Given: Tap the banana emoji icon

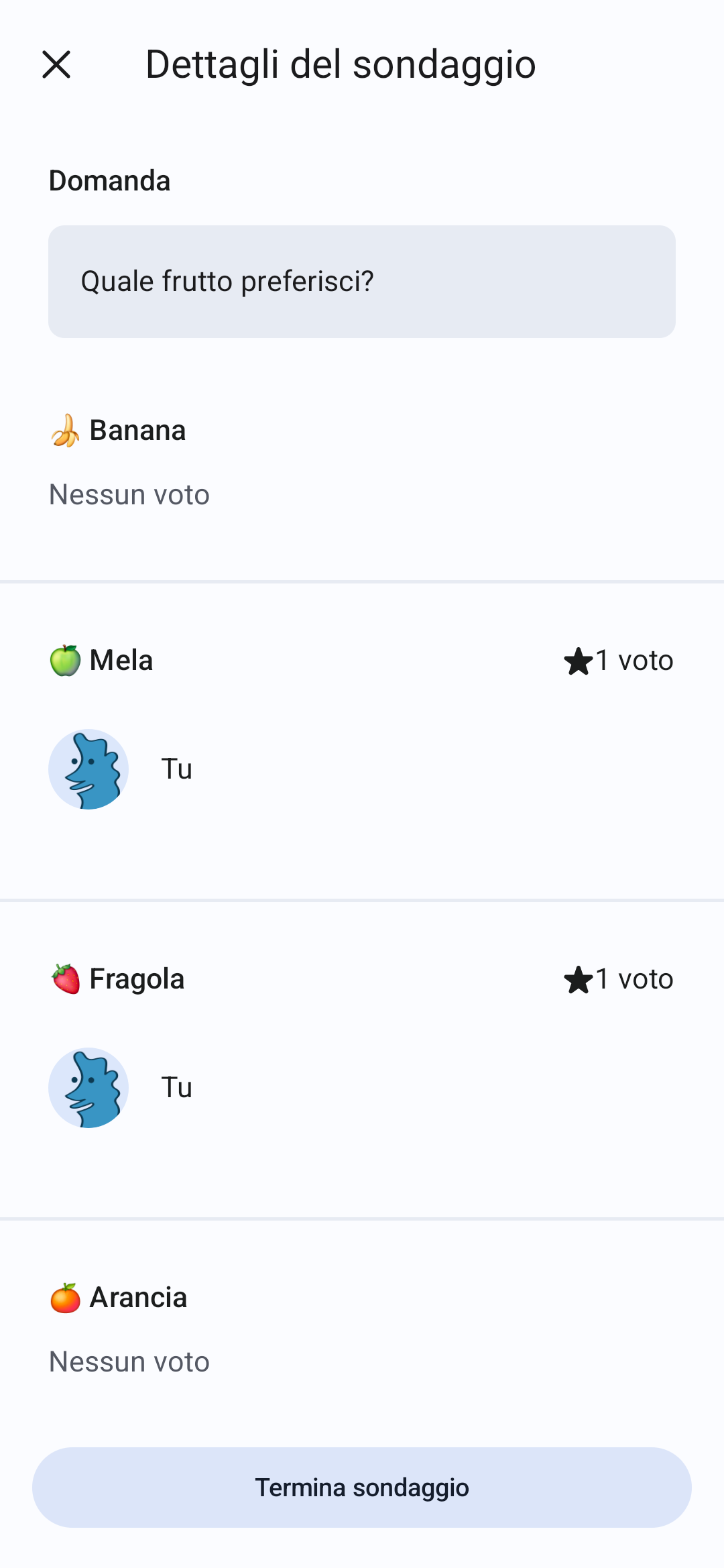Looking at the screenshot, I should pos(65,431).
